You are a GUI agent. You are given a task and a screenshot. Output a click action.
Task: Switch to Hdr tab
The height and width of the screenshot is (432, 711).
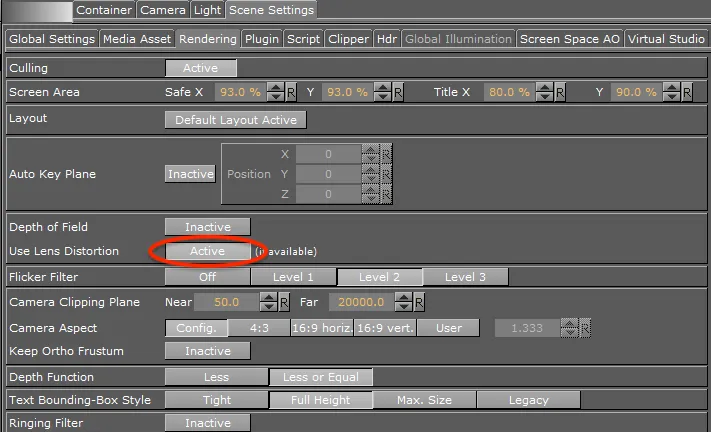387,39
